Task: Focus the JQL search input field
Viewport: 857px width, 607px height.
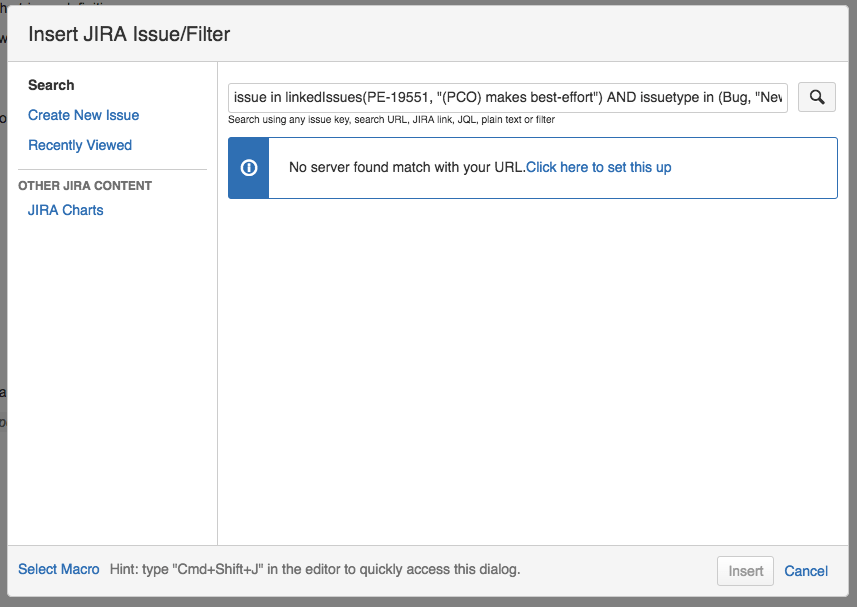Action: click(x=508, y=98)
